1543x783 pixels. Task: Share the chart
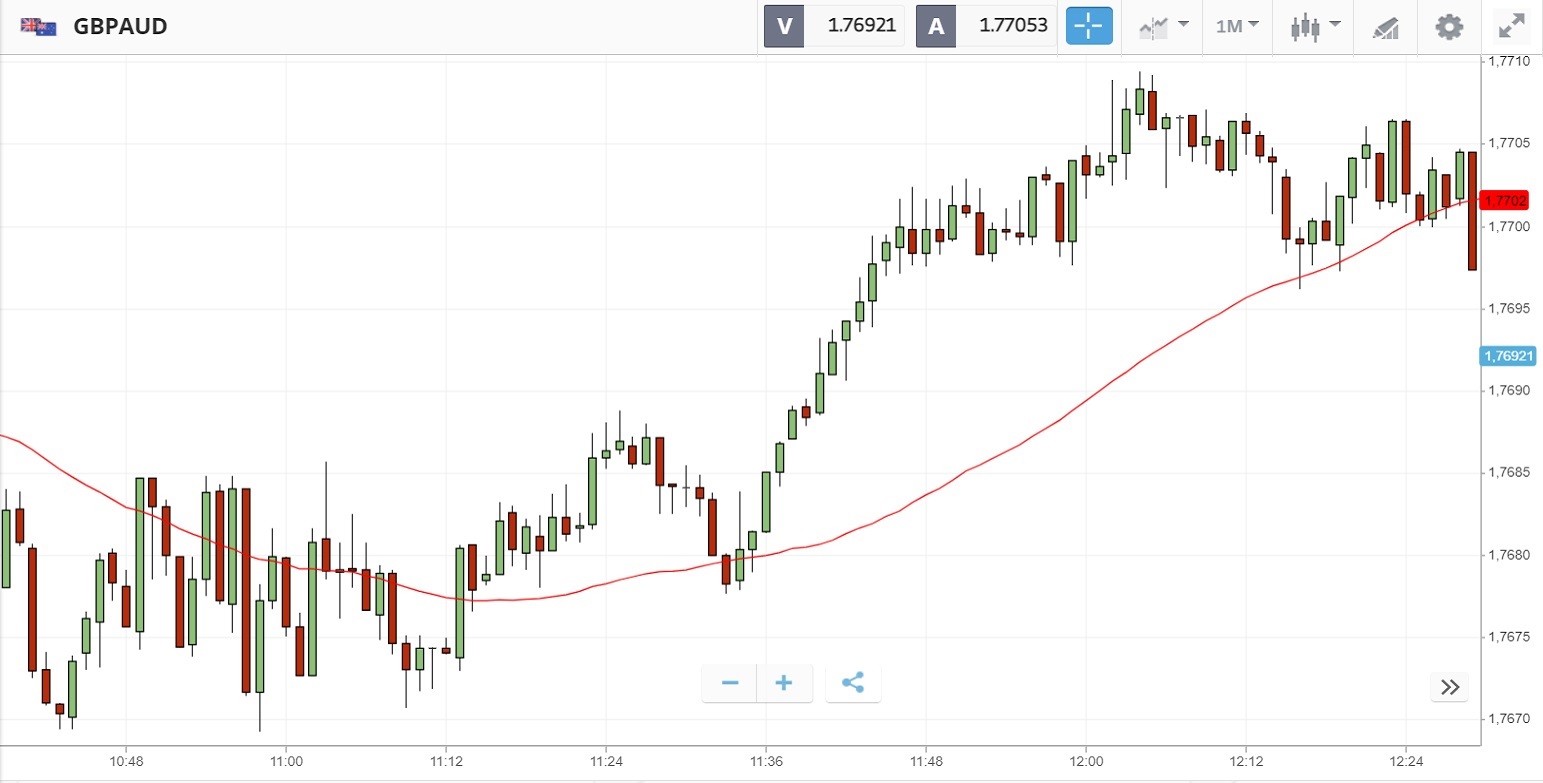(x=853, y=684)
